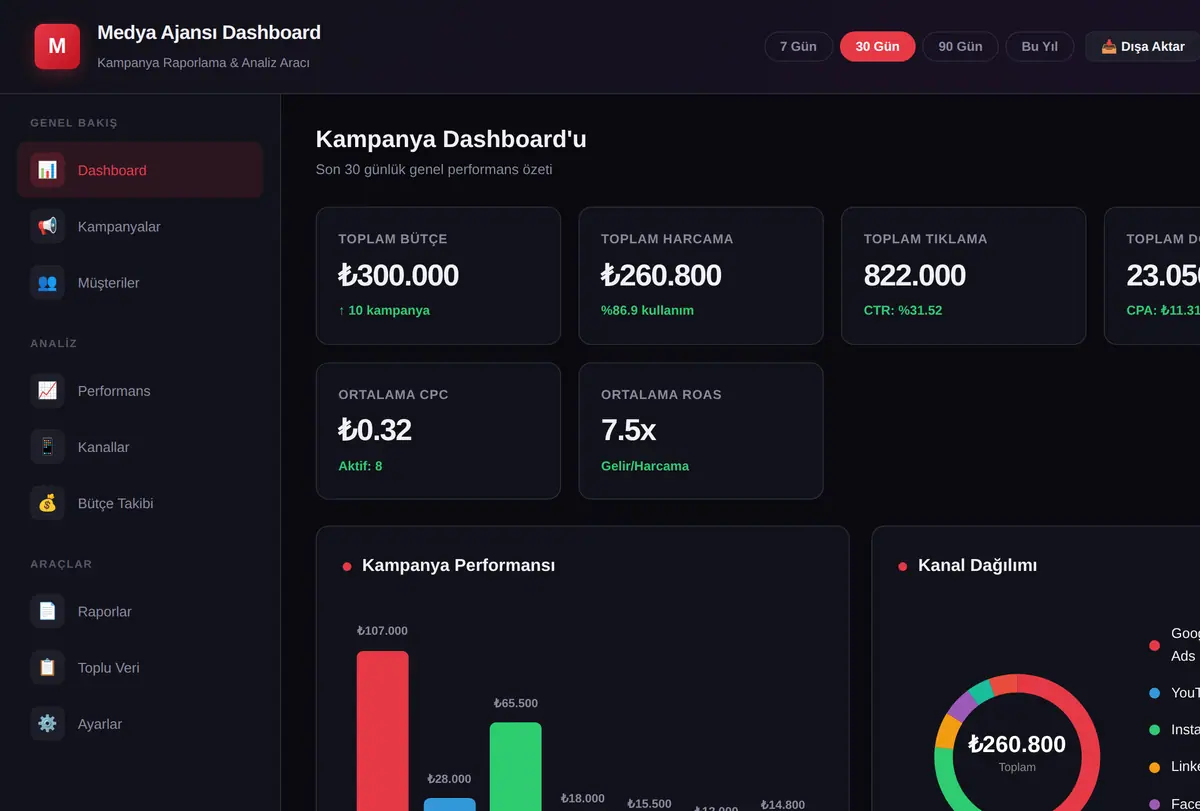Open Müşteriler from the sidebar
Screen dimensions: 1200x811
point(140,282)
